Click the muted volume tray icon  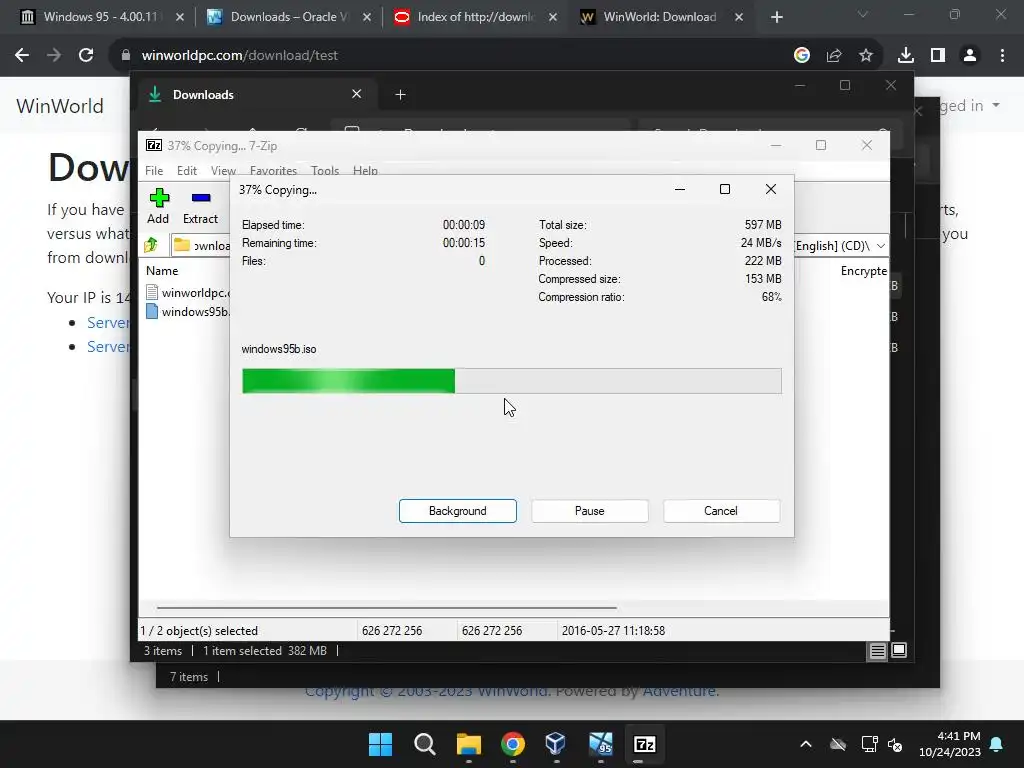[895, 744]
